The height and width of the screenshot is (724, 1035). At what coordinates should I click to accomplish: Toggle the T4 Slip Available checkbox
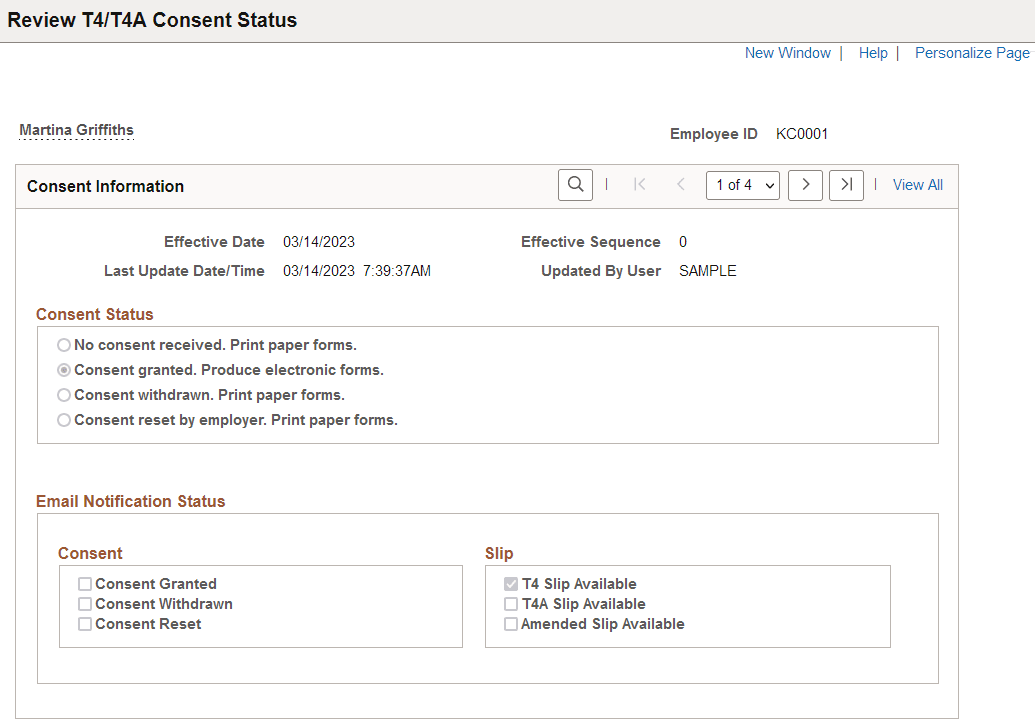tap(511, 583)
